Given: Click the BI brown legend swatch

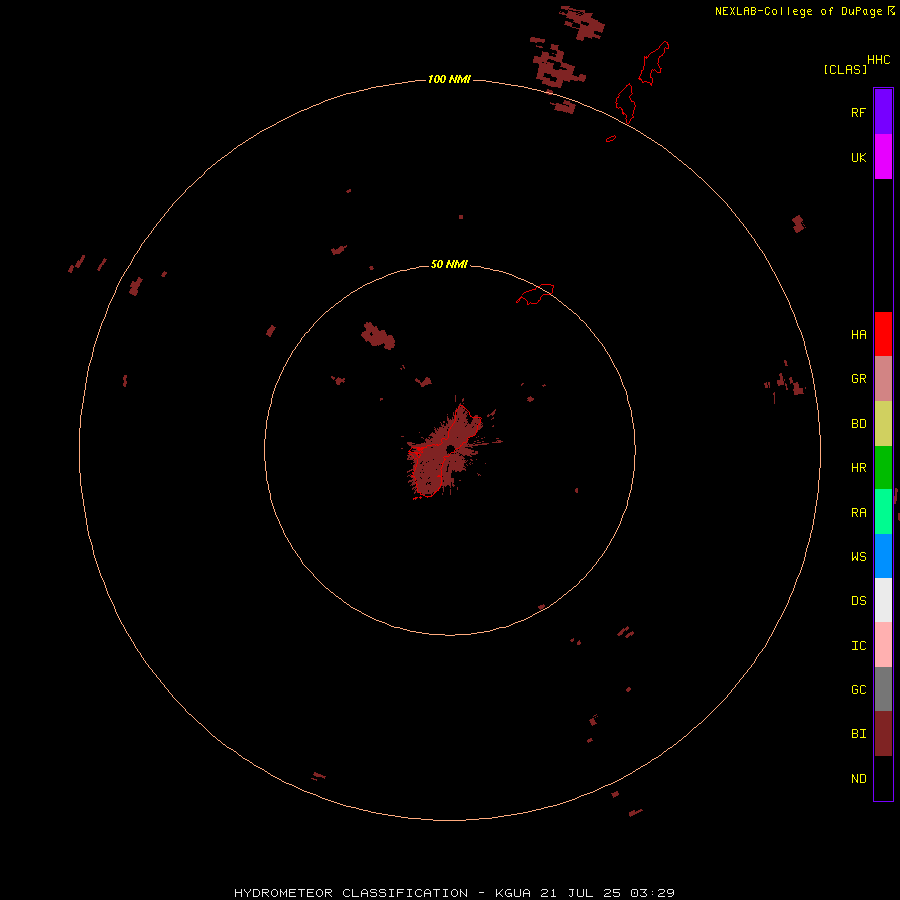Looking at the screenshot, I should click(x=883, y=734).
